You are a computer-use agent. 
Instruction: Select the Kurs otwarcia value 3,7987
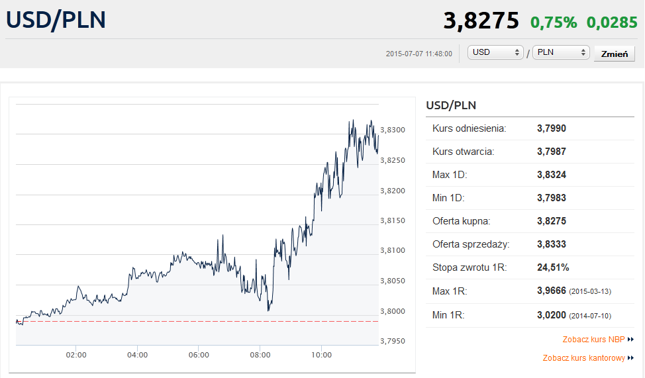click(x=551, y=151)
